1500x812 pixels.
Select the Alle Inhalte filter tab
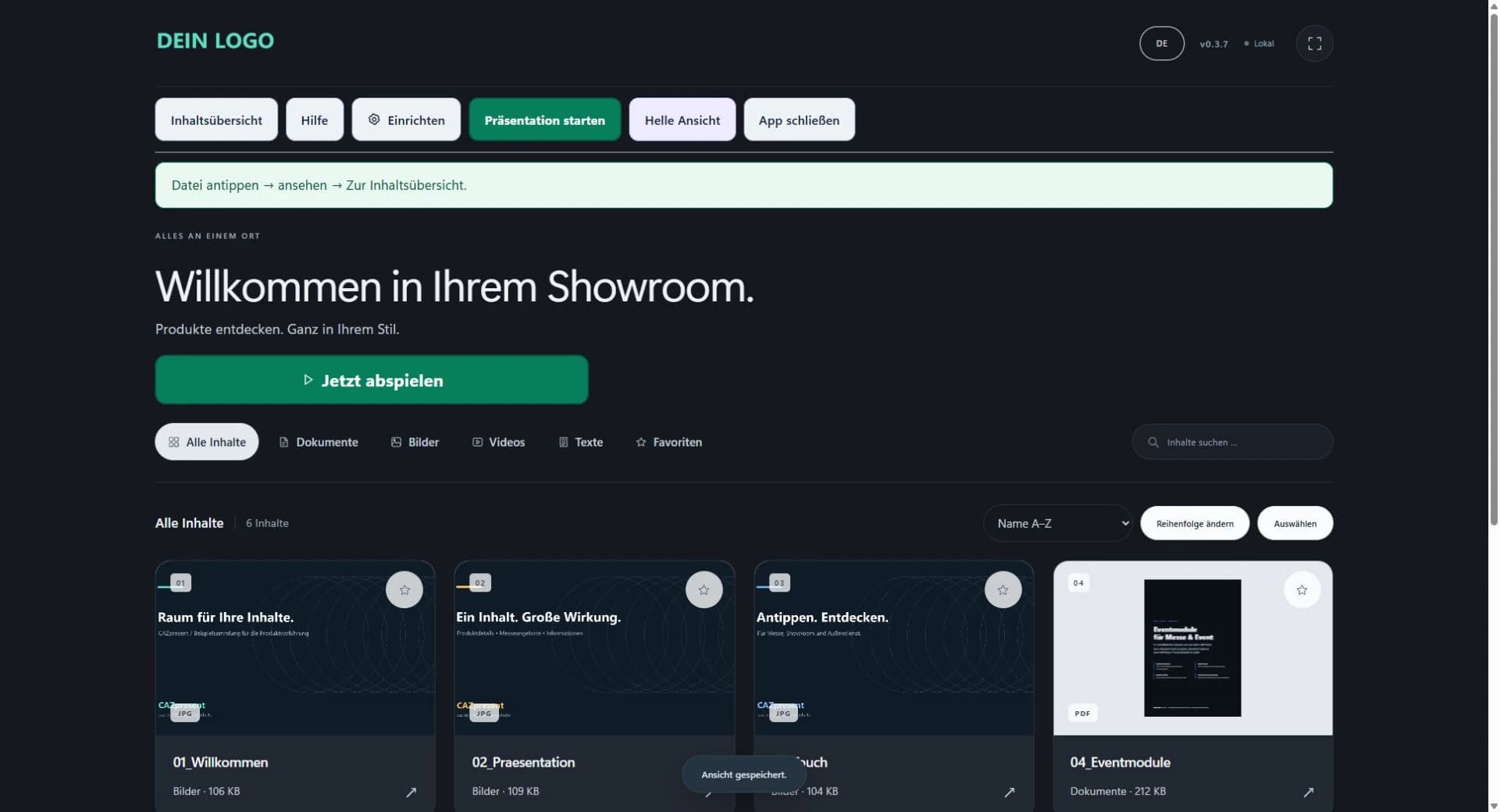207,442
